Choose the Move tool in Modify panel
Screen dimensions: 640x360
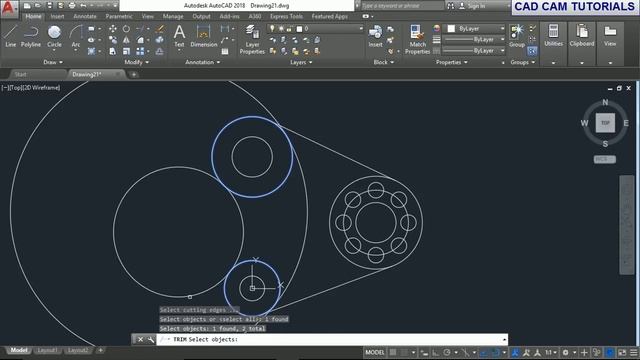[x=113, y=29]
